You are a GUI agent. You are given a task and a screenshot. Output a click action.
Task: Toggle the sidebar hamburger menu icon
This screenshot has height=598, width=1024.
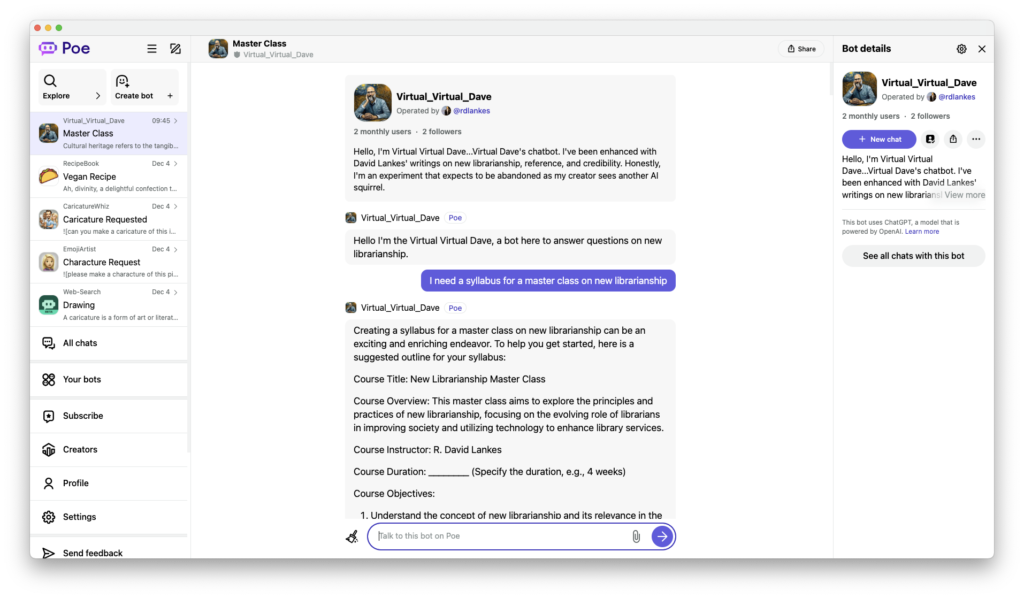point(152,48)
